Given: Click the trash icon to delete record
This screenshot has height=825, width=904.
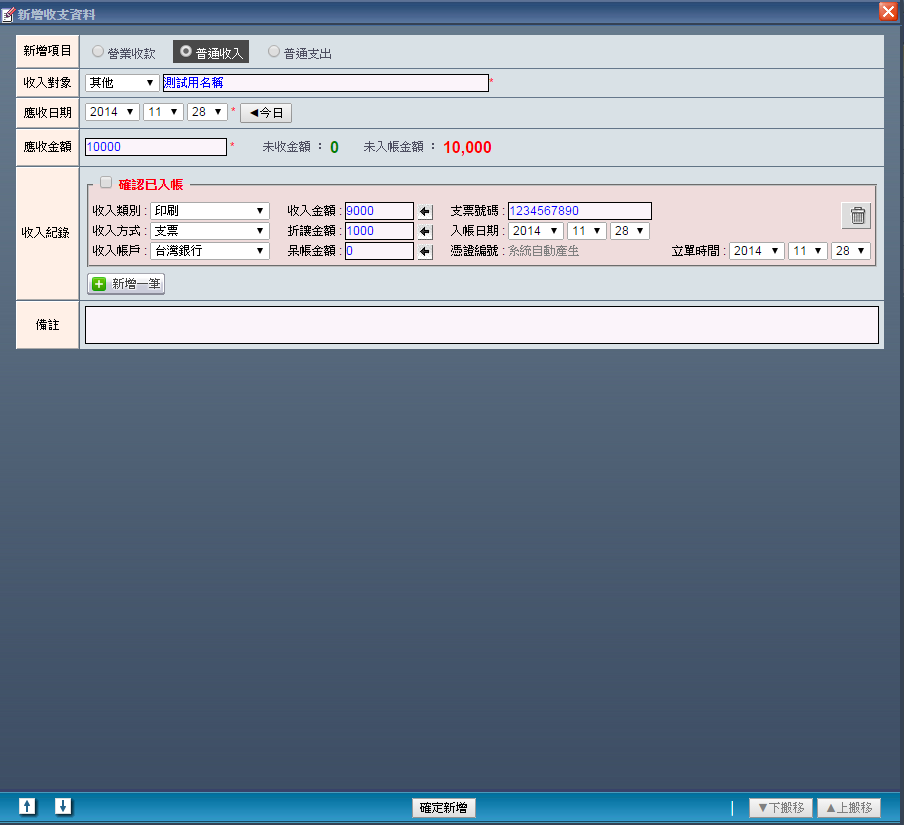Looking at the screenshot, I should tap(856, 215).
